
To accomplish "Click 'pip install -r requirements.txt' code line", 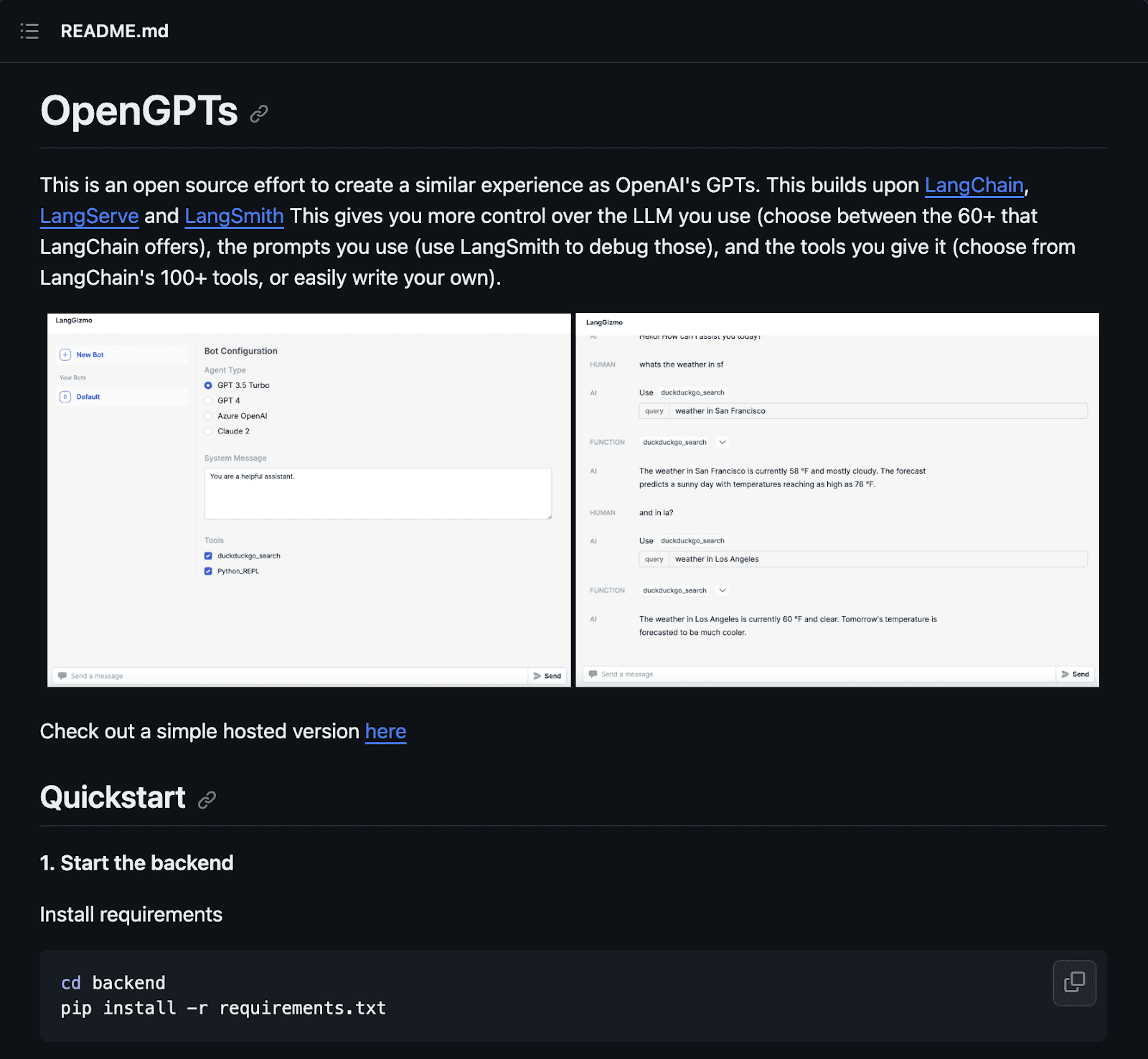I will [223, 1008].
